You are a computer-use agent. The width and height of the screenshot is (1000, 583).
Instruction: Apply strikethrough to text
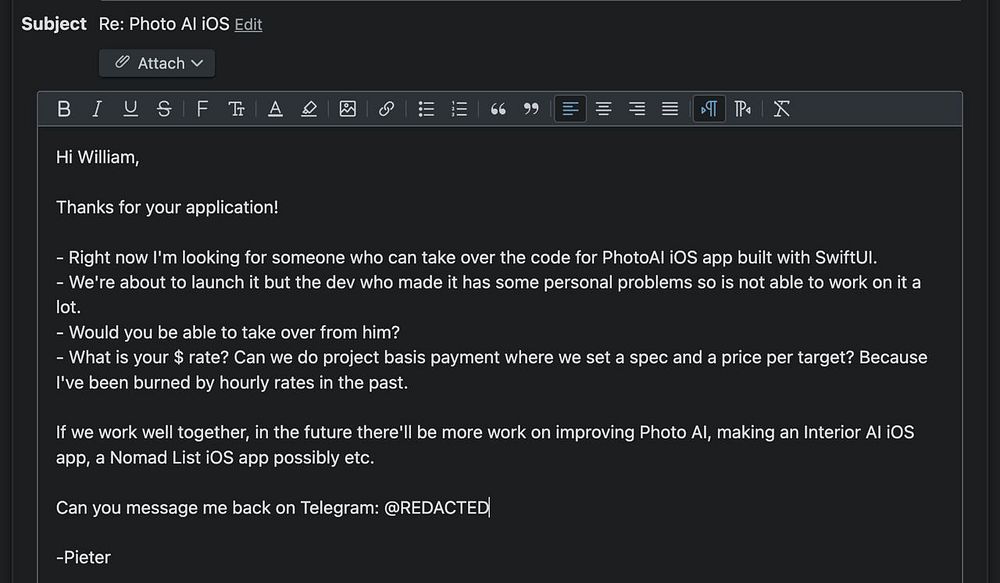164,109
